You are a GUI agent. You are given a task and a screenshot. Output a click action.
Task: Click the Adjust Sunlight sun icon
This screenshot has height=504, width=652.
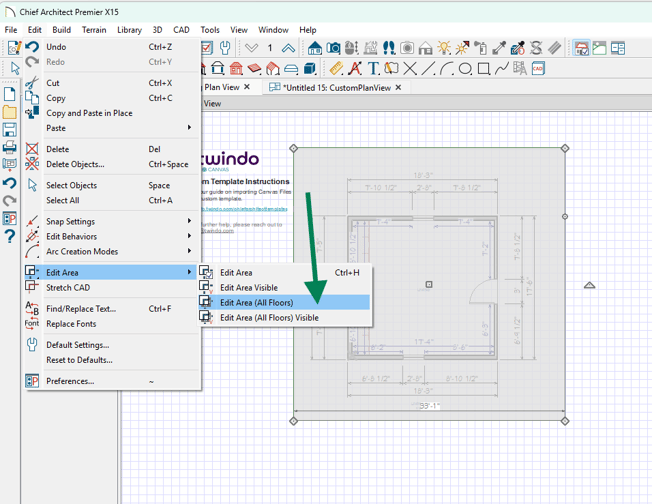point(462,48)
